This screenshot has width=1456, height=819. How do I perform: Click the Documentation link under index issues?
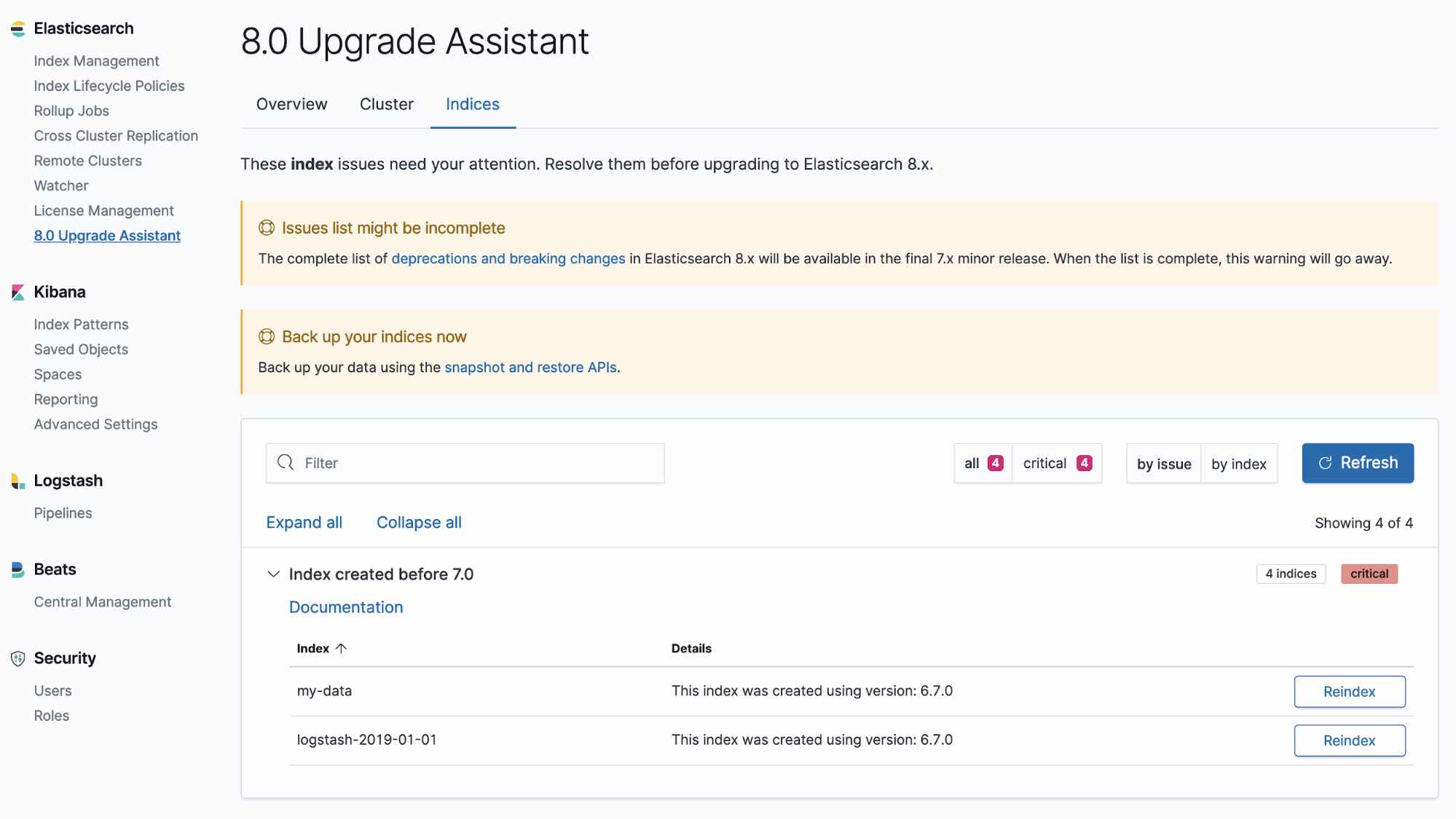(345, 606)
